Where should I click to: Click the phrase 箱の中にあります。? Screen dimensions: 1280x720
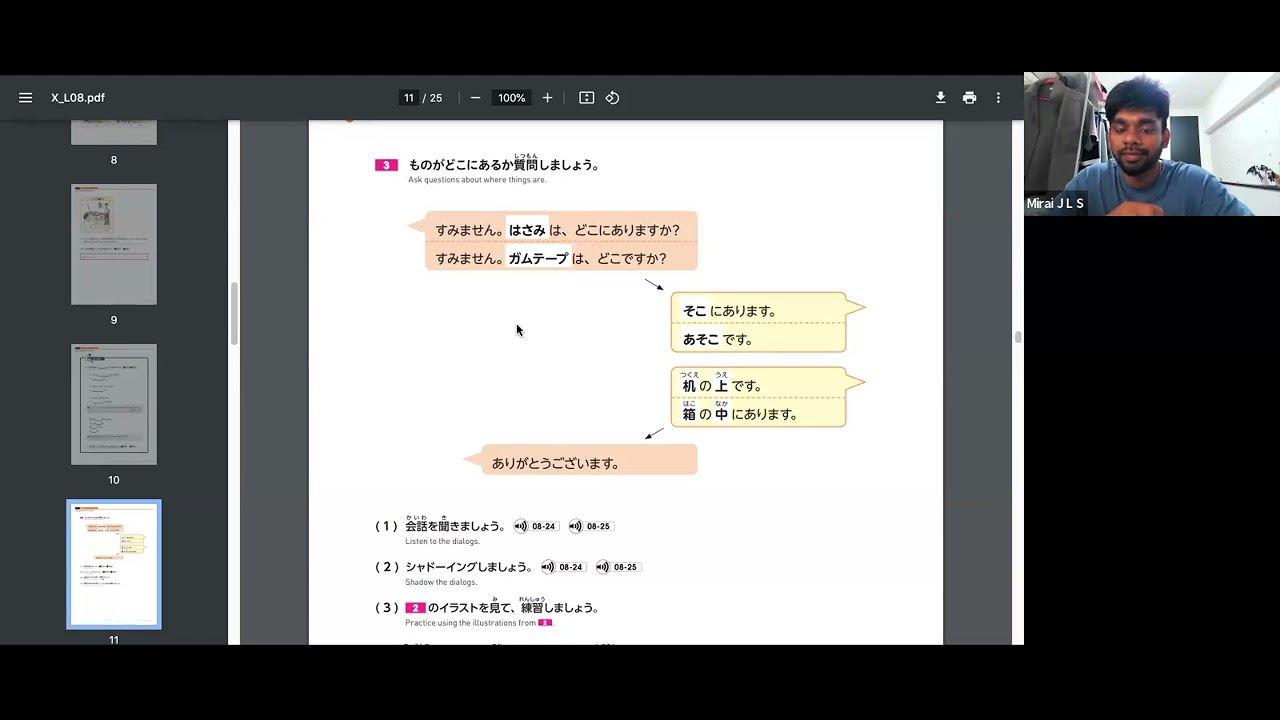739,413
